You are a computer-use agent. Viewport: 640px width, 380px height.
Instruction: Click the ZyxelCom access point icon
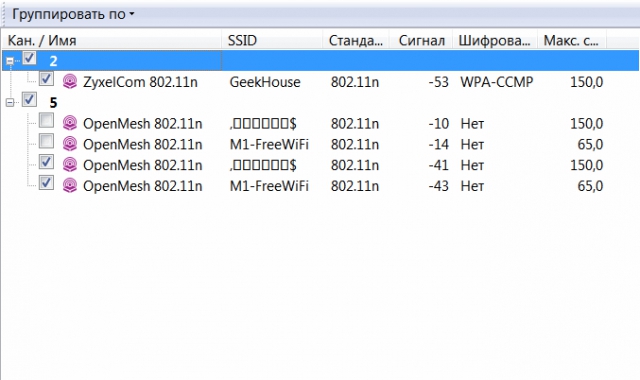[x=70, y=82]
